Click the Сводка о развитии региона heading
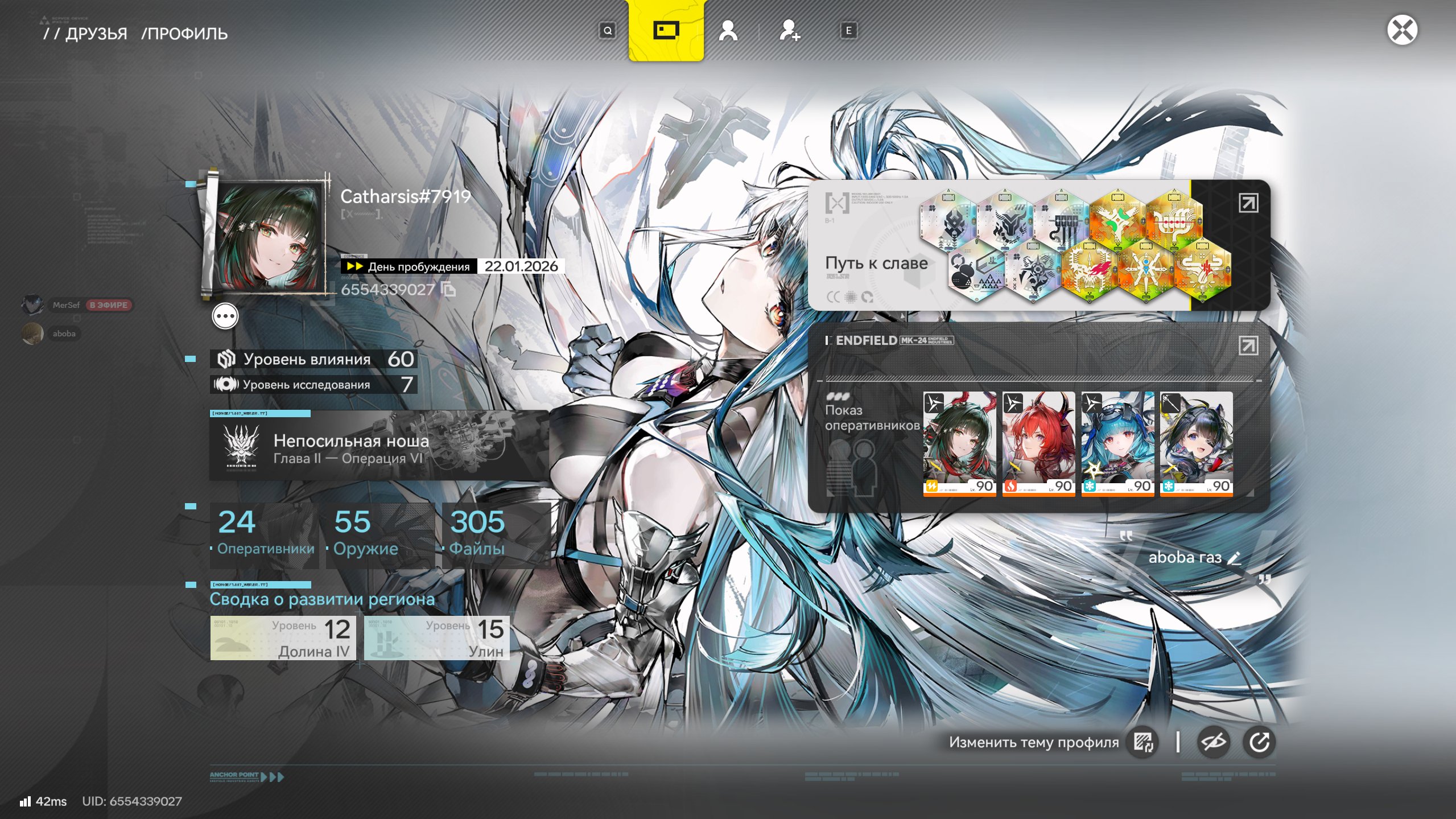The height and width of the screenshot is (819, 1456). pyautogui.click(x=322, y=599)
